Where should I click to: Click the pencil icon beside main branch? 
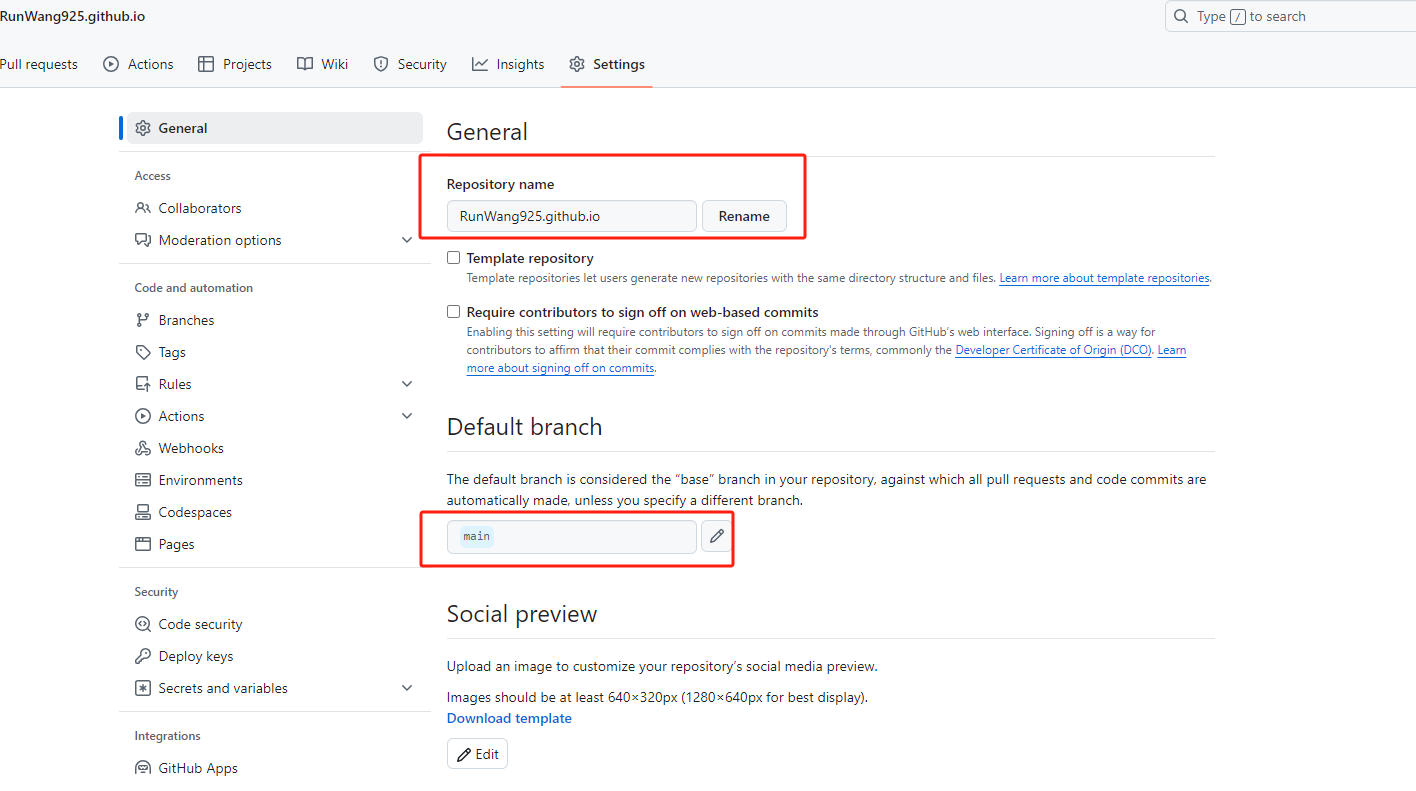pyautogui.click(x=716, y=537)
